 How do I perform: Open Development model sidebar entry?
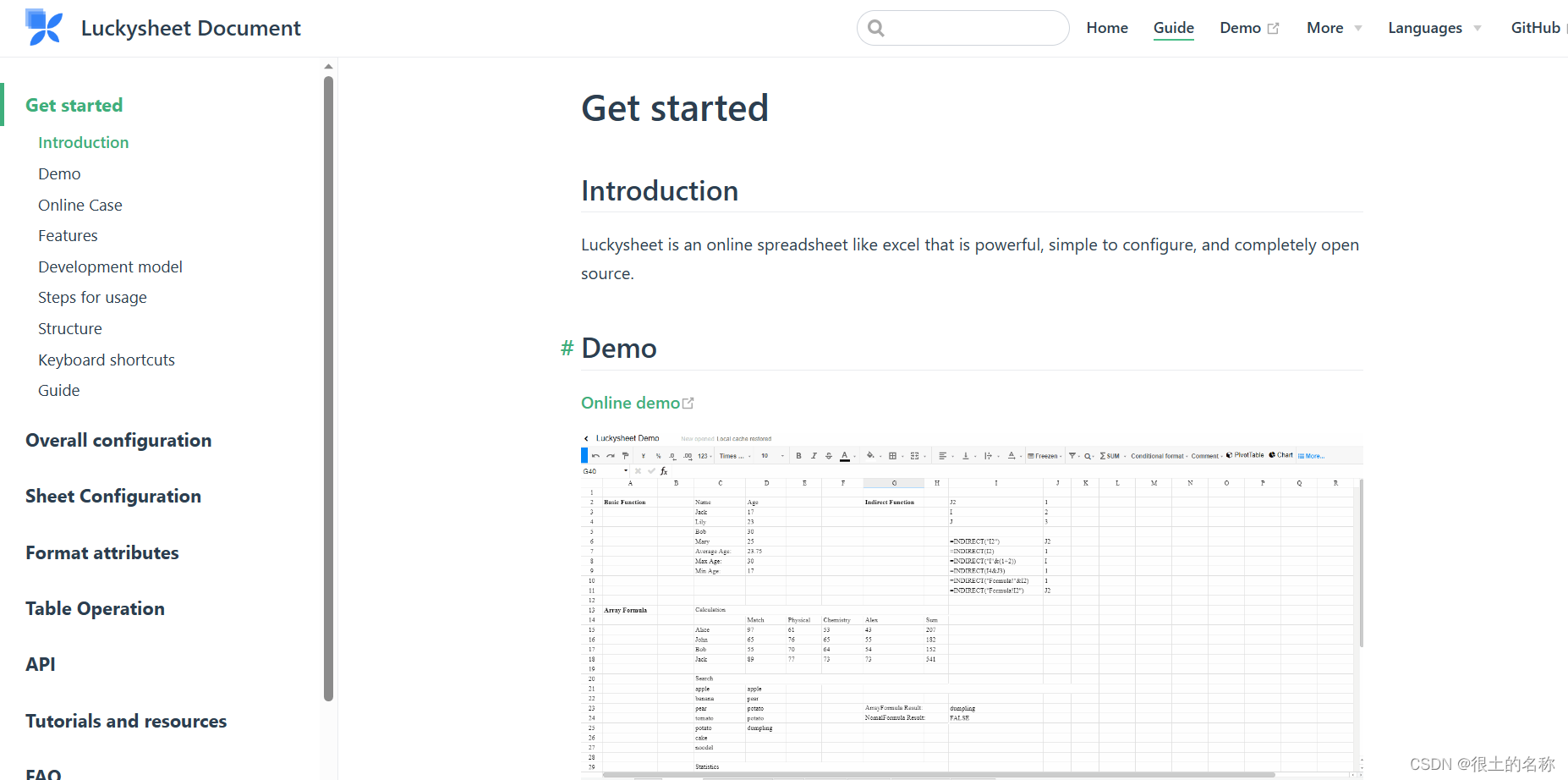tap(110, 266)
